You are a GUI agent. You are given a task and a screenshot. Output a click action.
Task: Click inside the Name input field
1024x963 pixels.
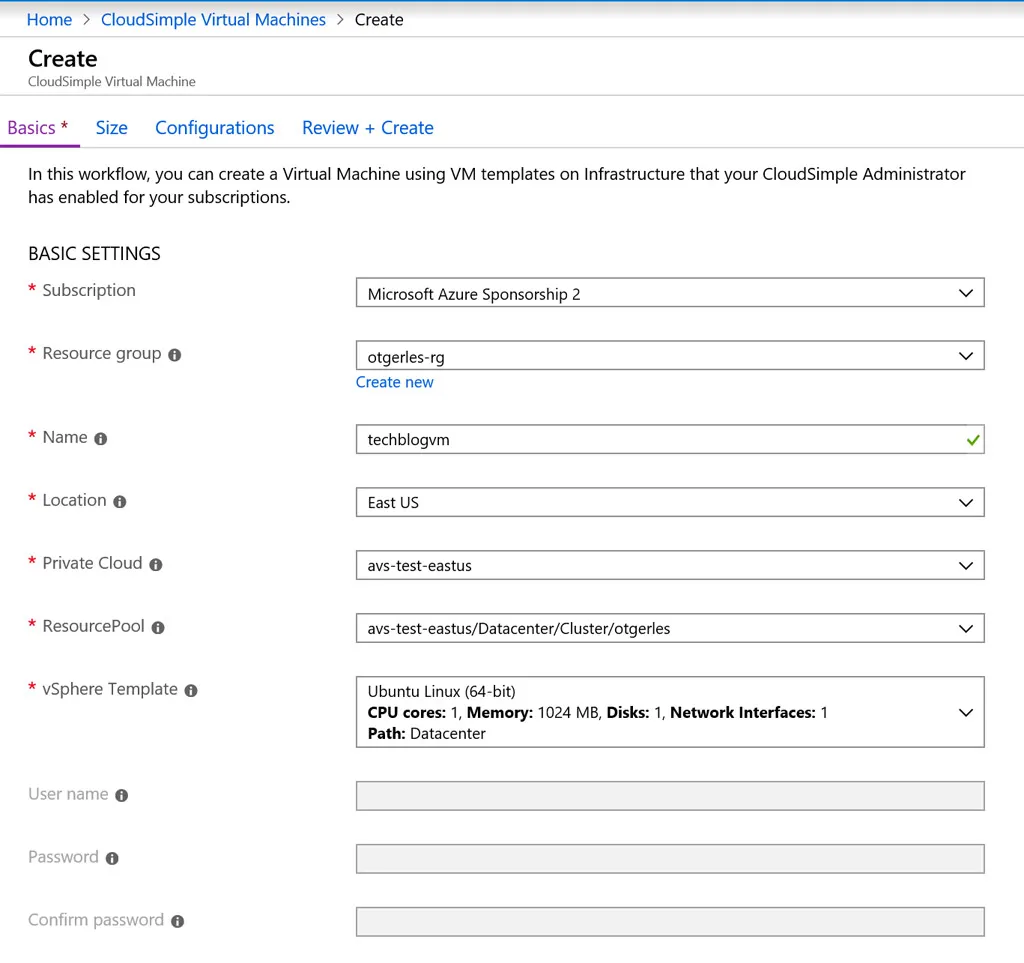(600, 439)
